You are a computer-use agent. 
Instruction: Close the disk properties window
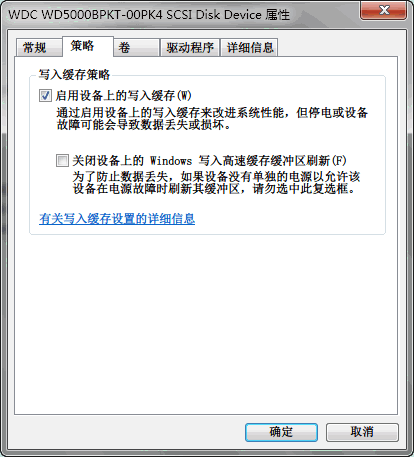point(384,11)
